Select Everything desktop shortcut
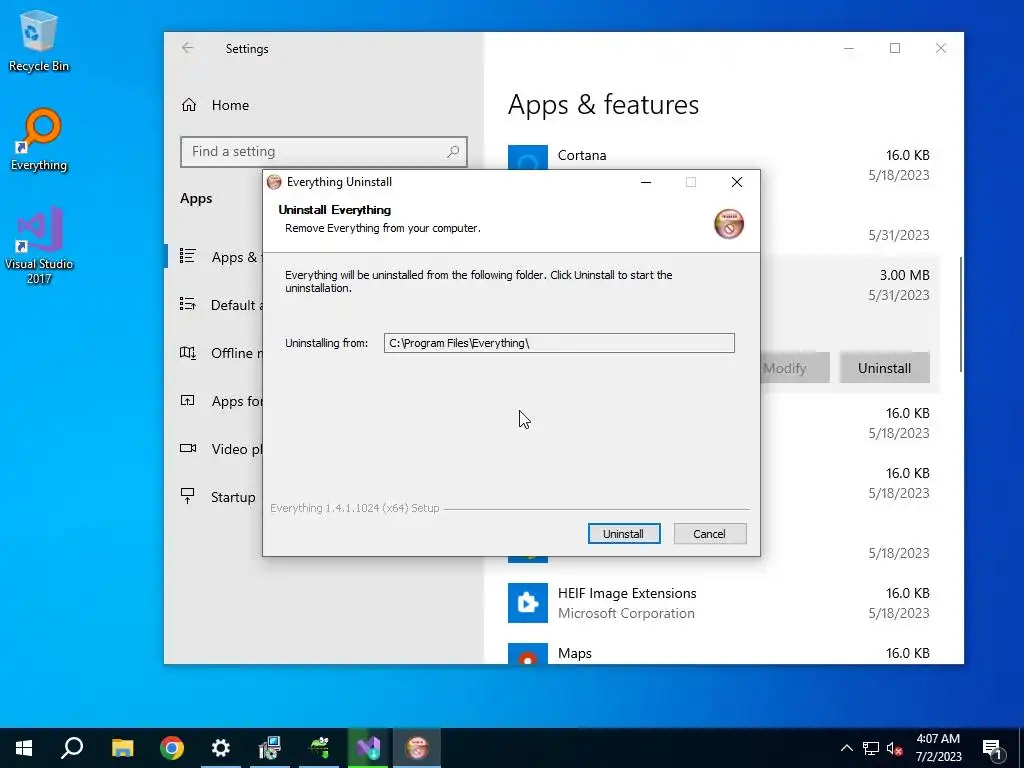The width and height of the screenshot is (1024, 768). [39, 140]
